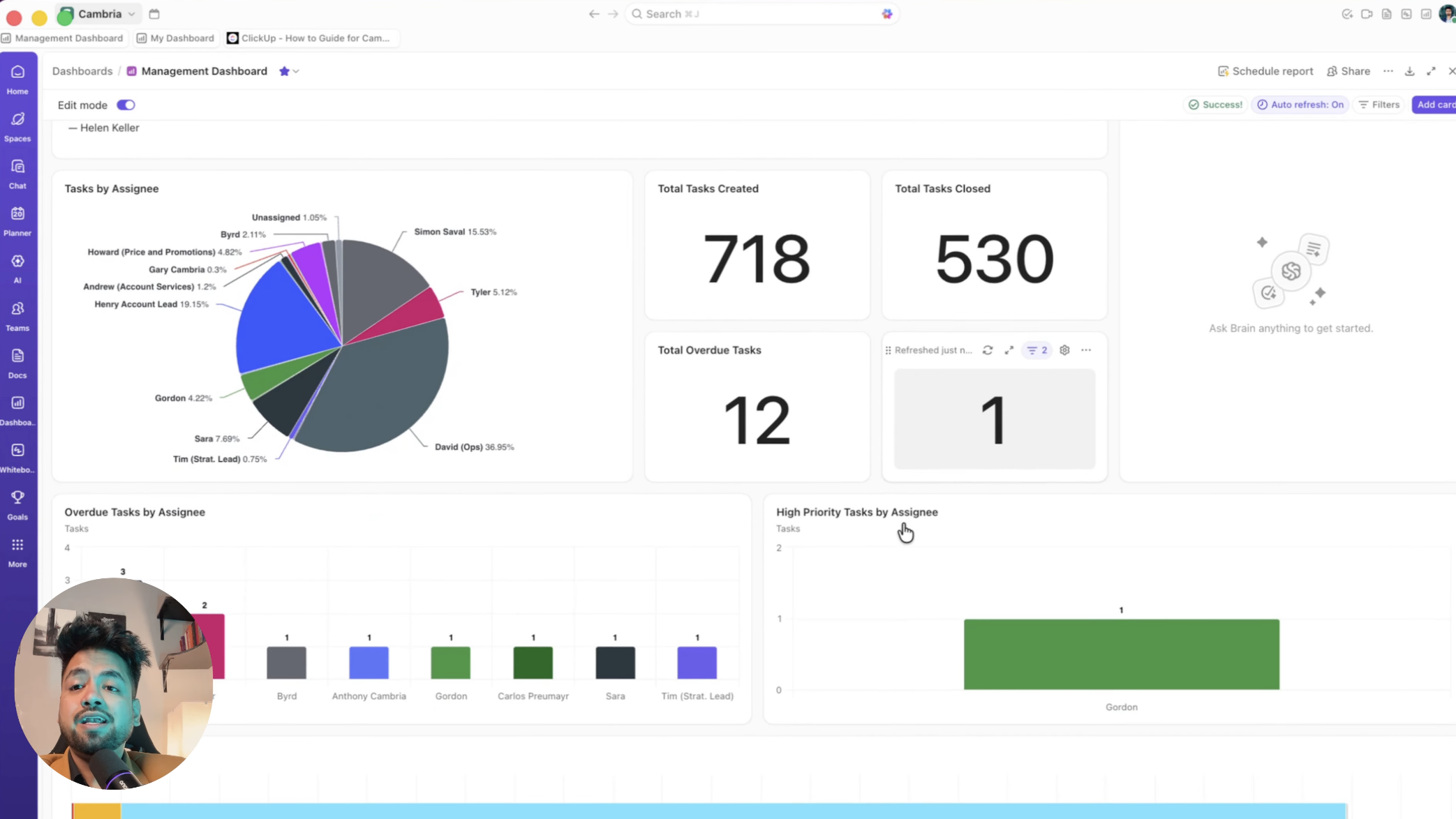
Task: Click the Simon Saval 15.53% pie label
Action: pos(455,232)
